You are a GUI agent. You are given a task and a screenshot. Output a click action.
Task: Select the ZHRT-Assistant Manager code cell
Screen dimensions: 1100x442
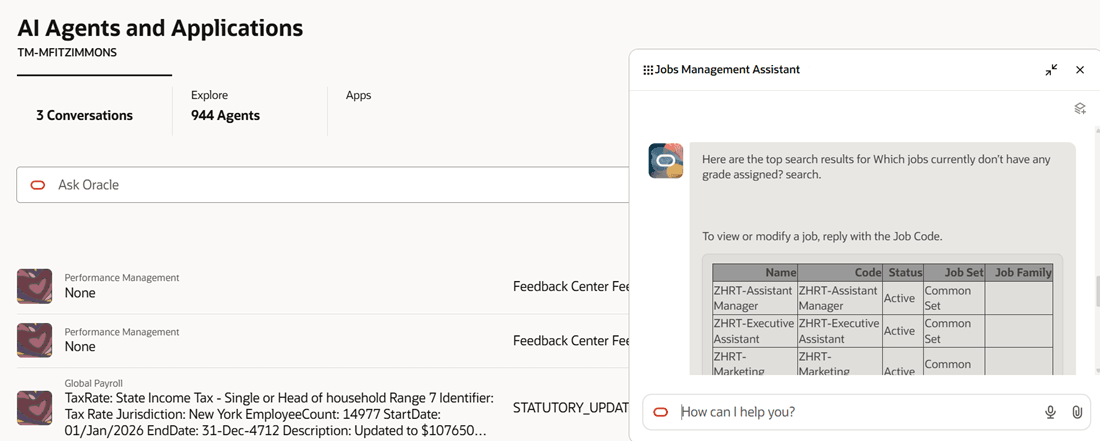coord(840,298)
